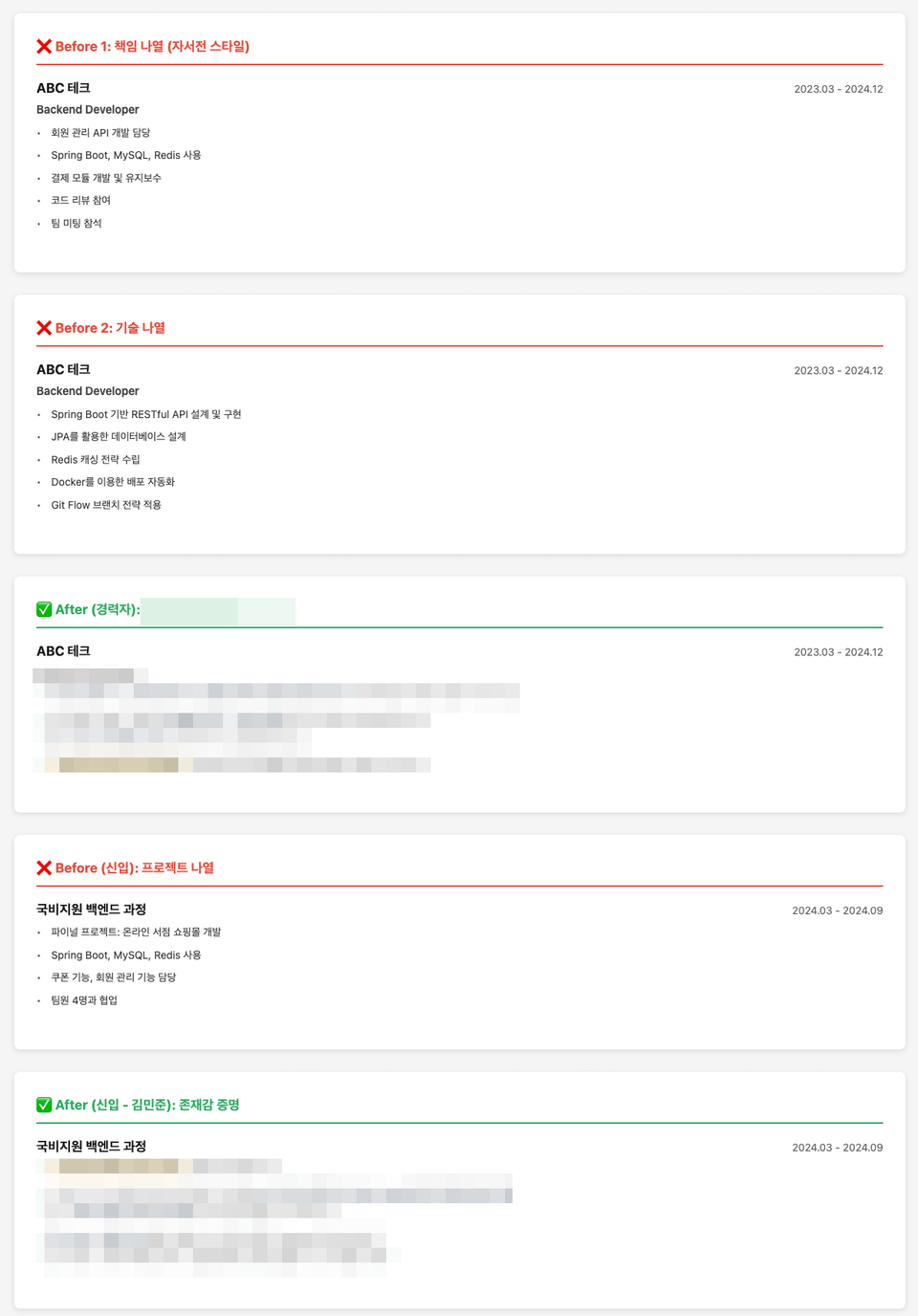Image resolution: width=918 pixels, height=1316 pixels.
Task: Click the '회원 관리 API 개발 담당' bullet
Action: pyautogui.click(x=100, y=133)
